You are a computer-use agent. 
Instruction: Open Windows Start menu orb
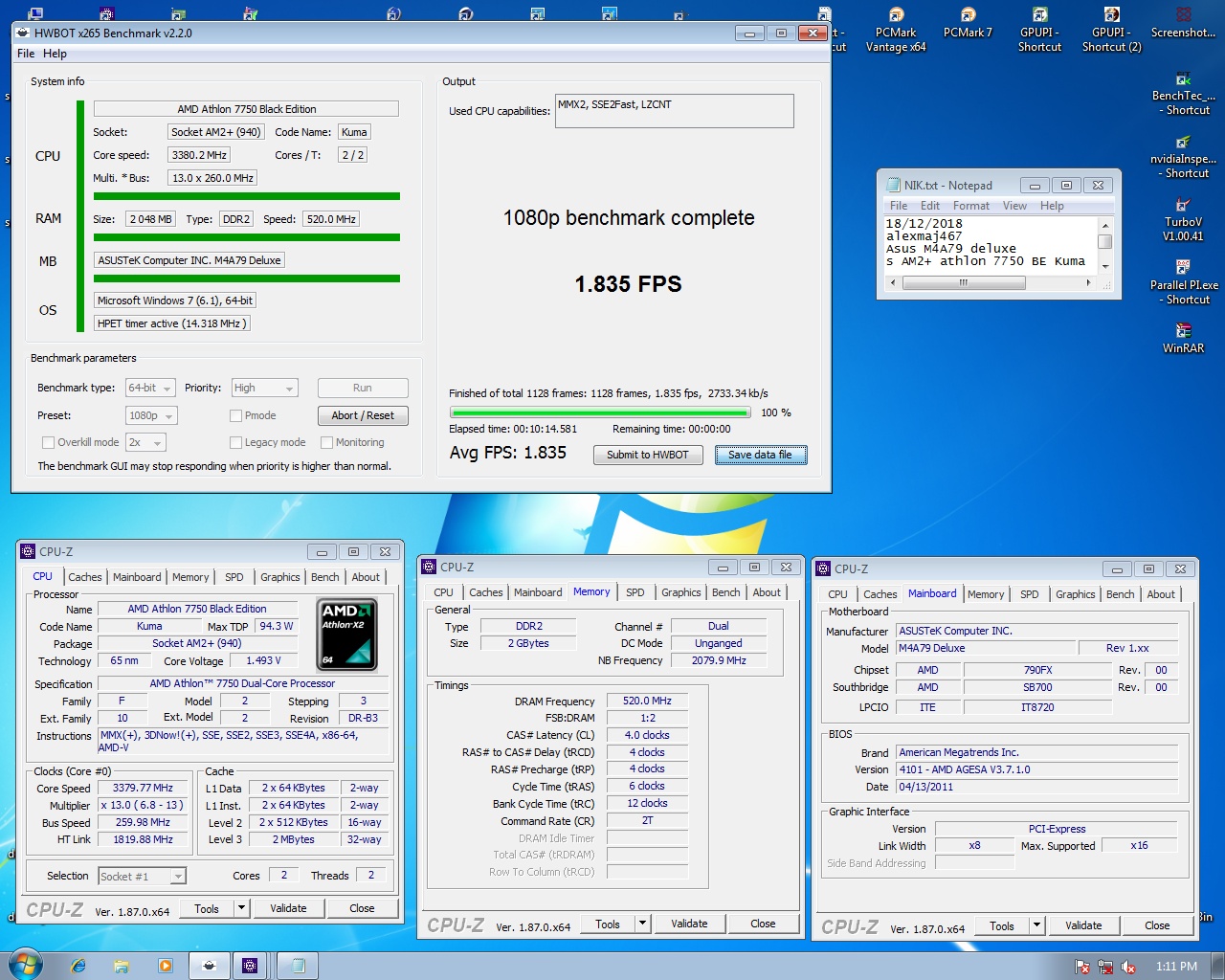(25, 965)
